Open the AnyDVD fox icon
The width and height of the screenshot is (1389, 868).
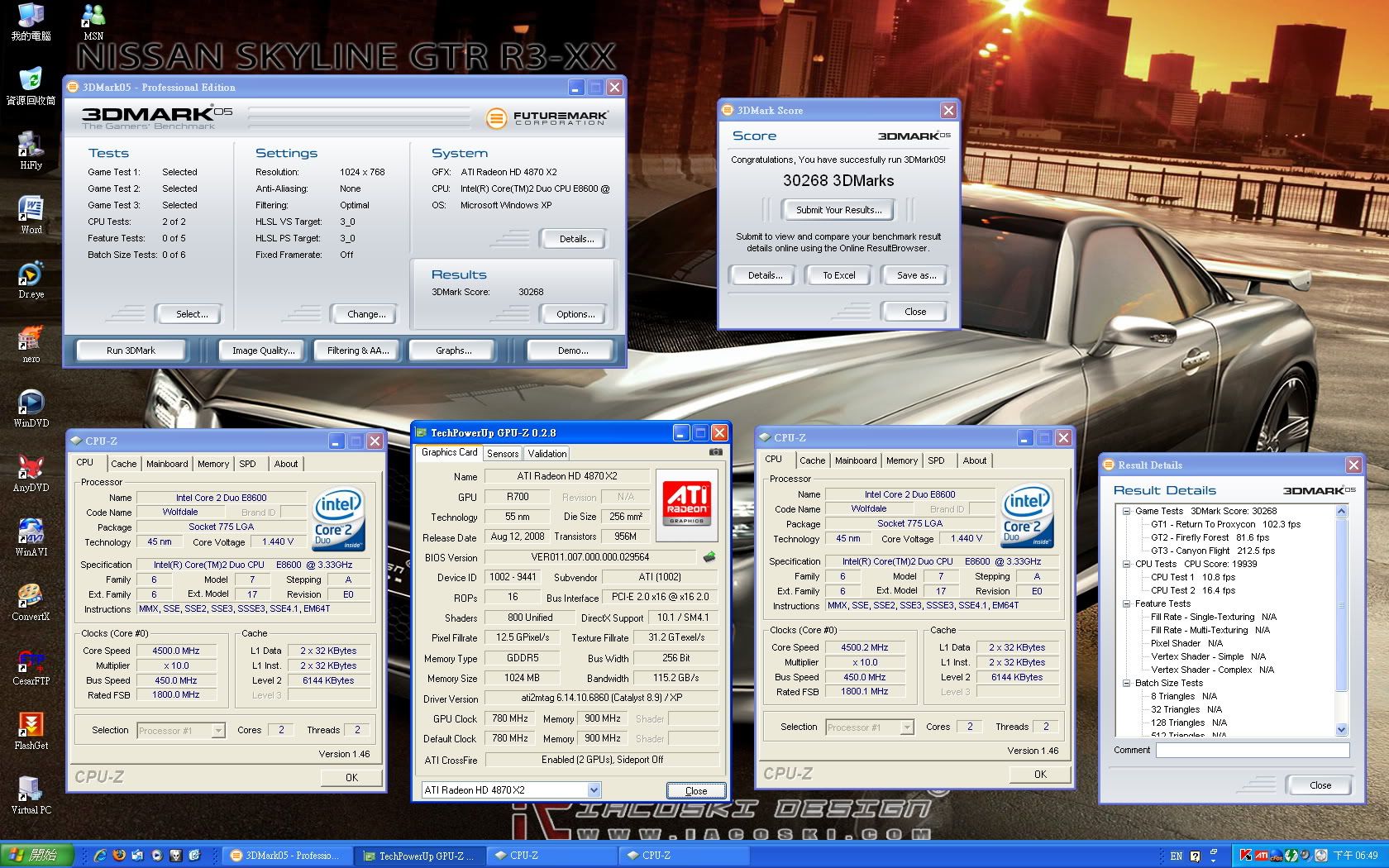coord(31,473)
